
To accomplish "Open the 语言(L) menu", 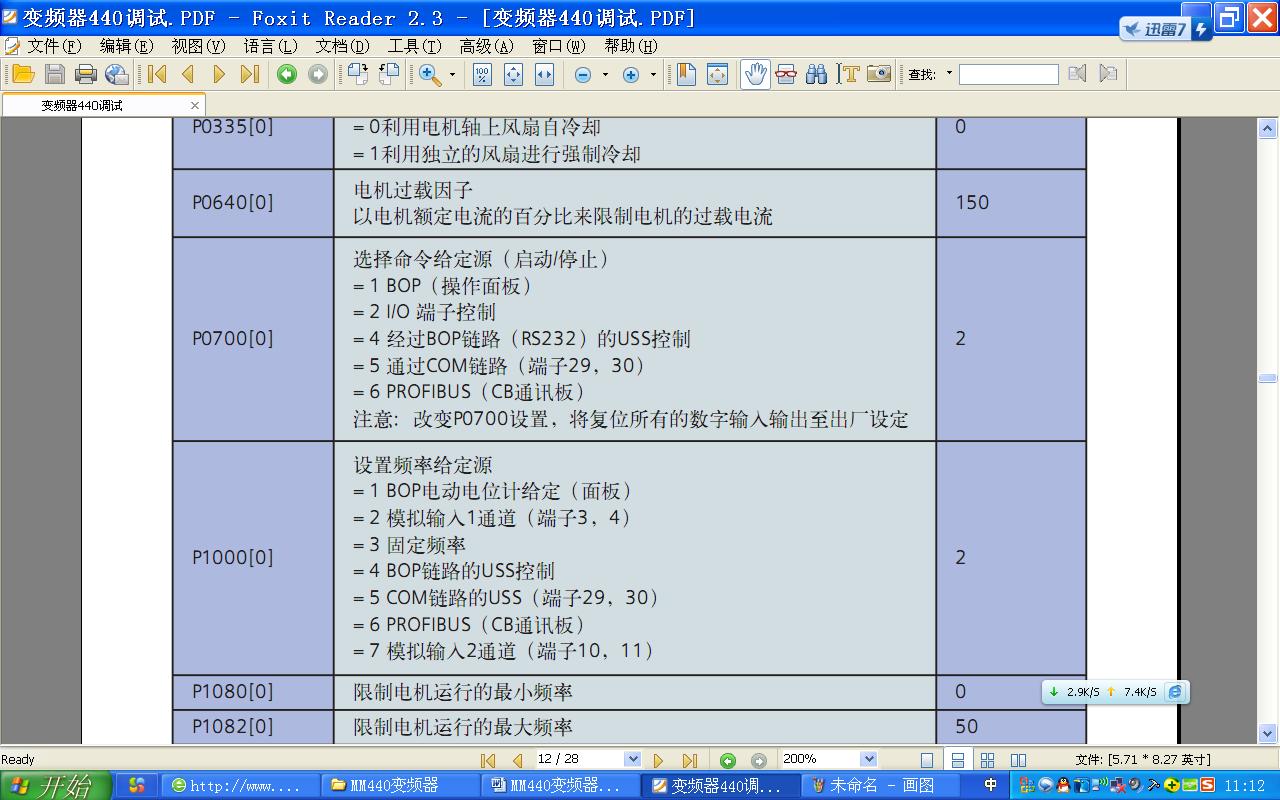I will click(270, 46).
